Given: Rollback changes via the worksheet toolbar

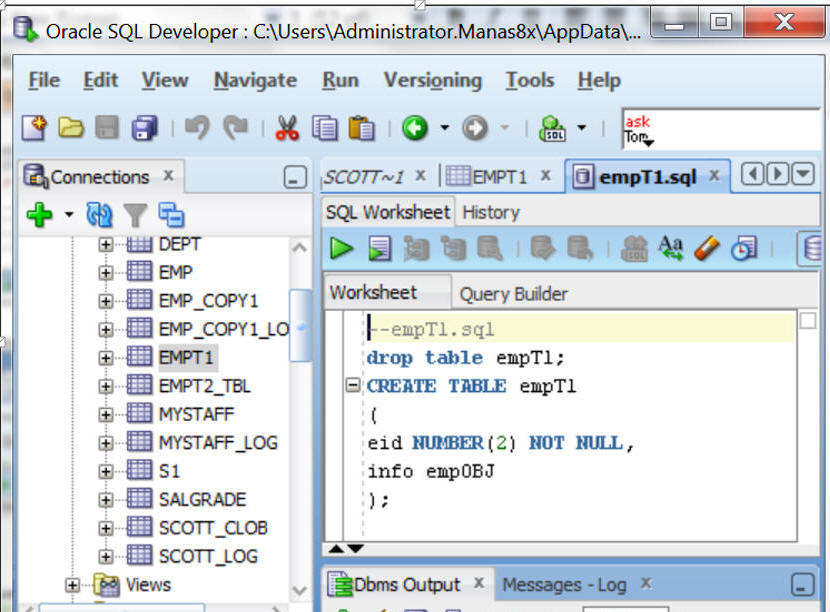Looking at the screenshot, I should (580, 248).
